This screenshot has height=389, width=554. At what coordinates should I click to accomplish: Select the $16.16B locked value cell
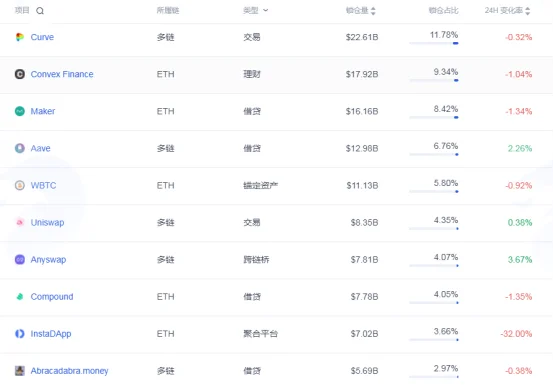[362, 111]
